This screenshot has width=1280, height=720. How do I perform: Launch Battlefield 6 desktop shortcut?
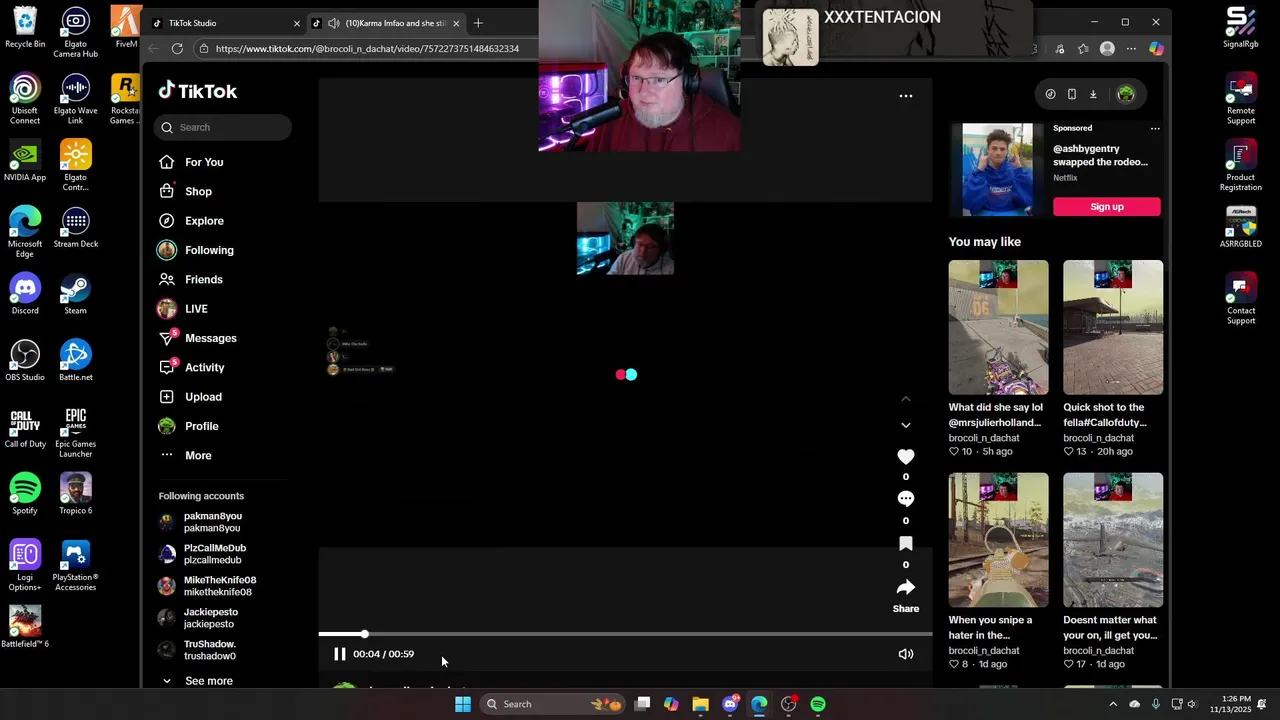click(x=25, y=627)
